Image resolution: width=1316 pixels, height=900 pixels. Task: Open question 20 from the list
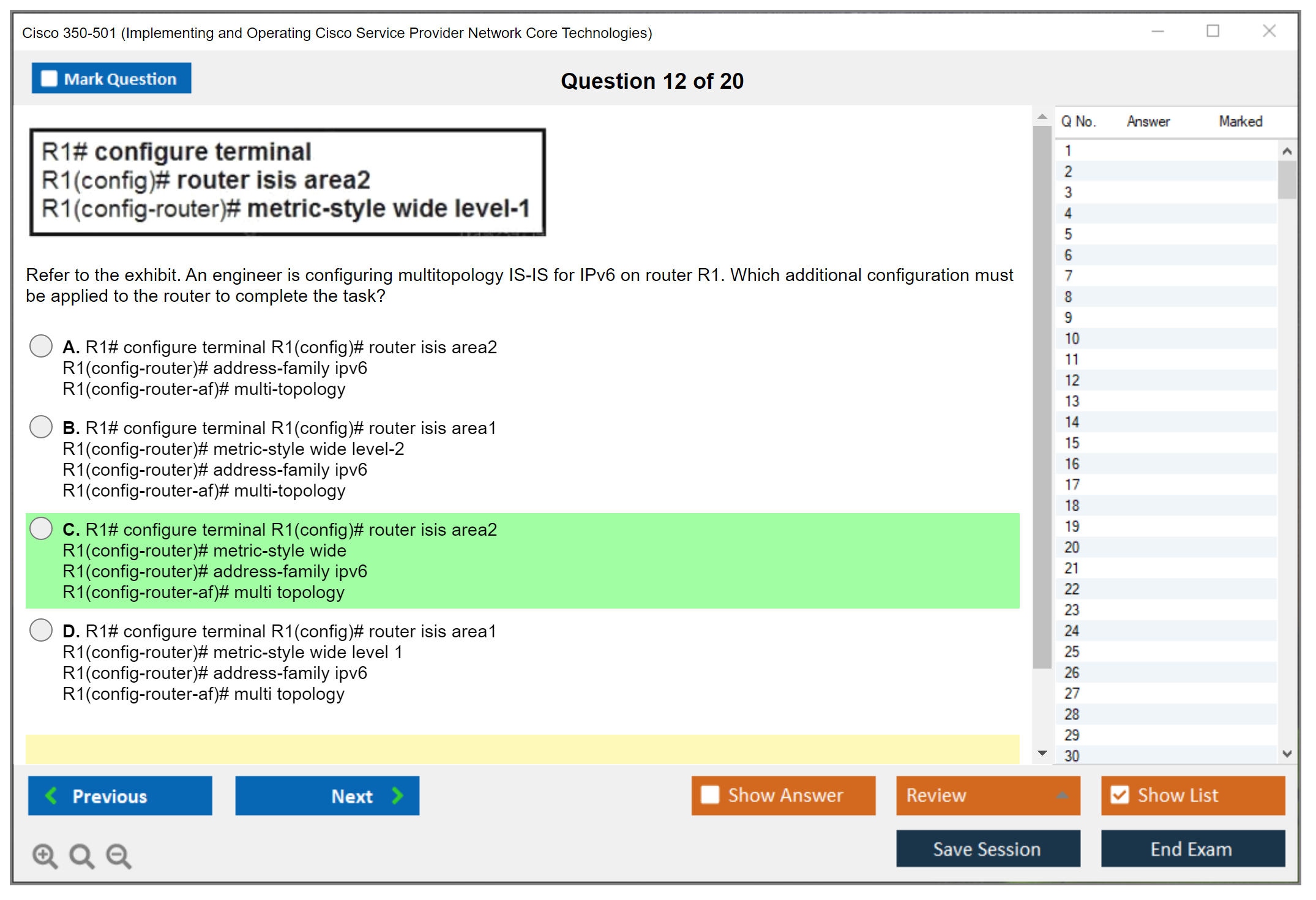coord(1072,547)
